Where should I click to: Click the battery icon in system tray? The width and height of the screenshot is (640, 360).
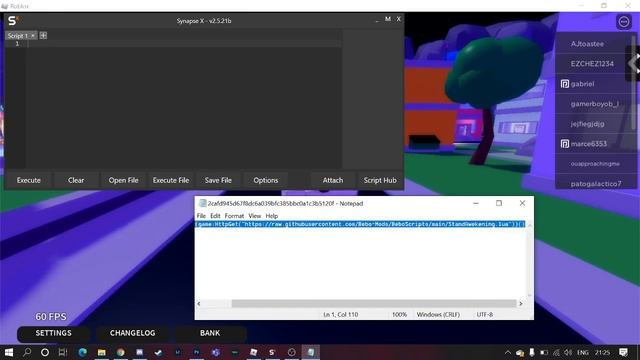coord(544,352)
